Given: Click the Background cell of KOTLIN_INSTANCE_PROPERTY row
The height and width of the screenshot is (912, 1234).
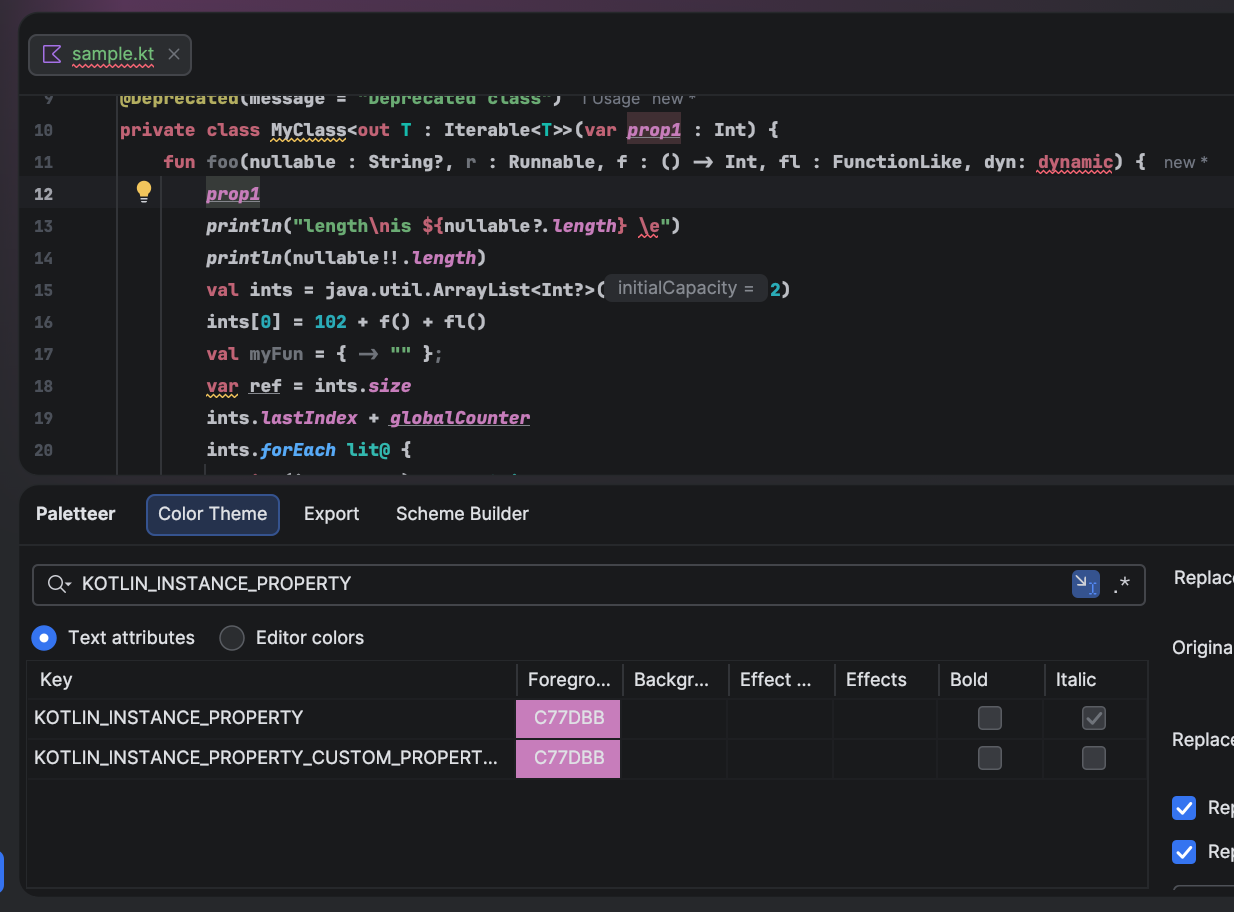Looking at the screenshot, I should (675, 718).
